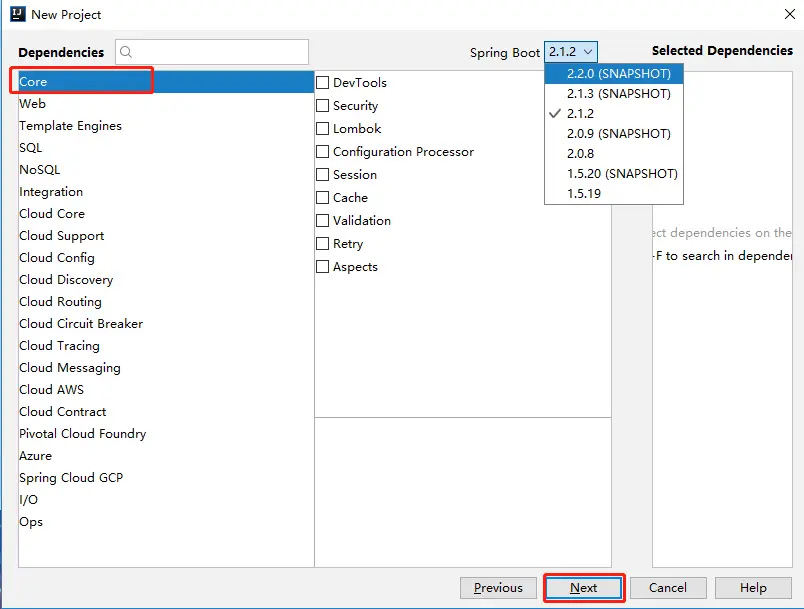Choose the Ops category
The height and width of the screenshot is (609, 804).
click(166, 522)
